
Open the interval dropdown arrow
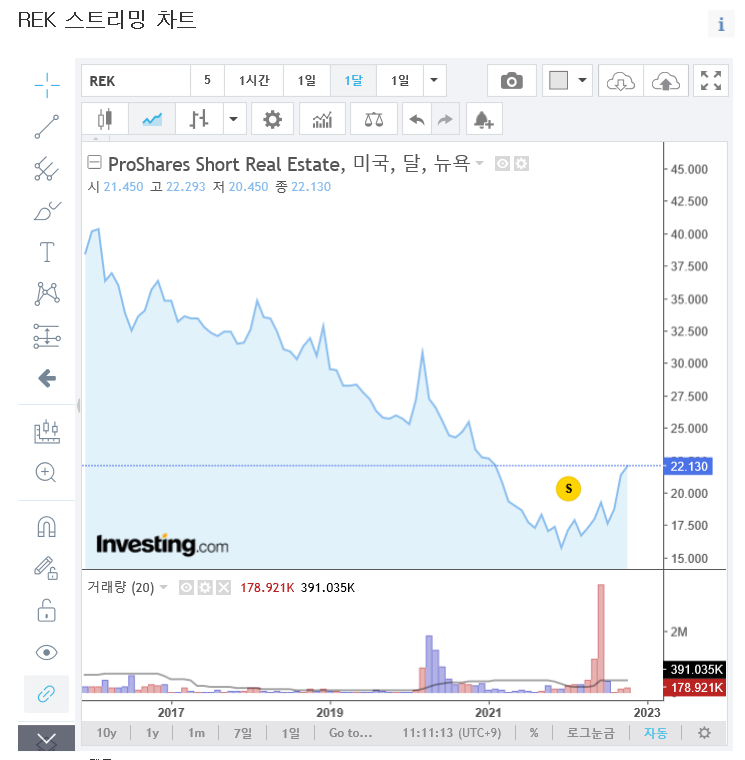(434, 80)
